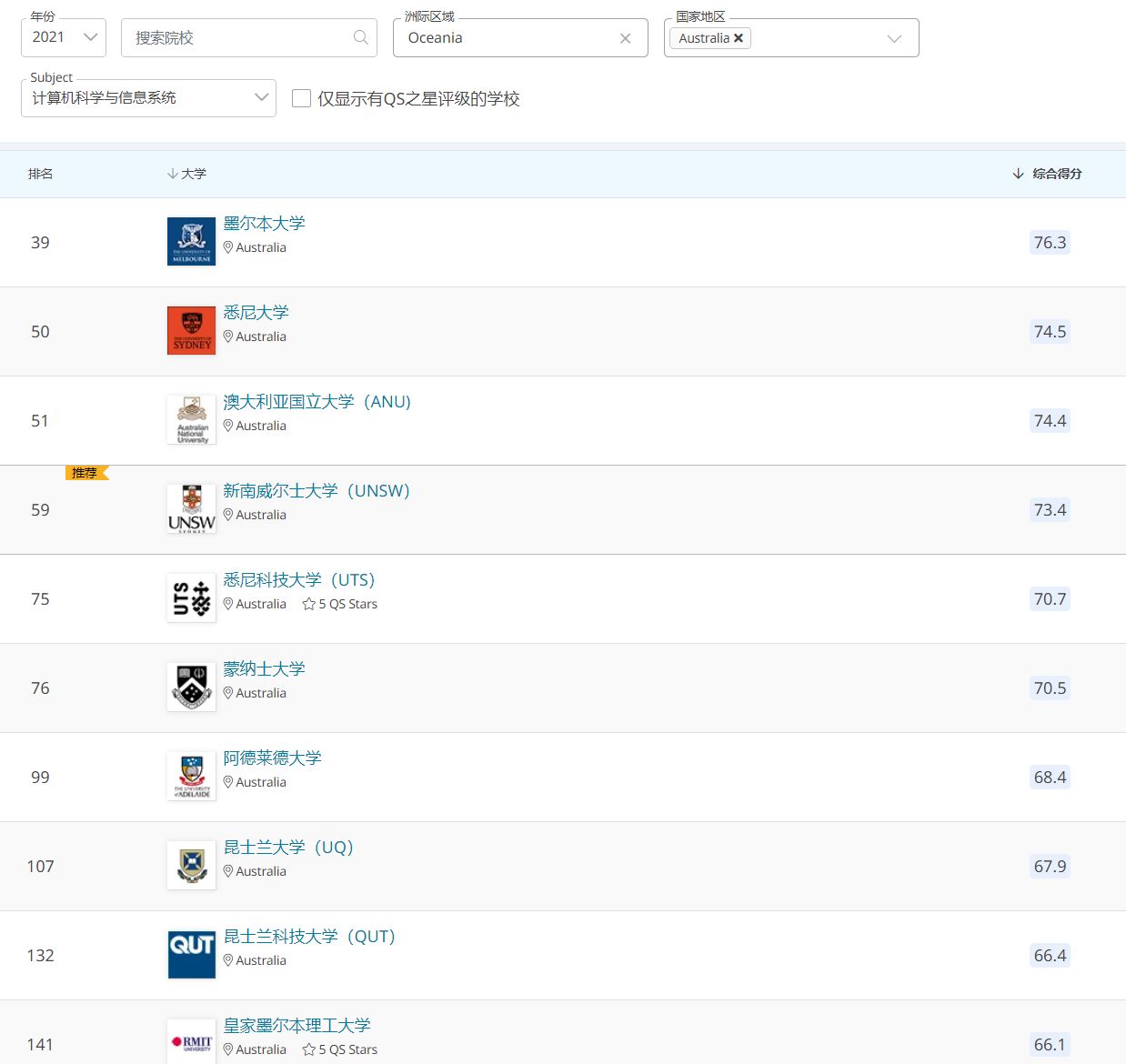The image size is (1126, 1064).
Task: Click the 73.4 score for UNSW
Action: (1050, 510)
